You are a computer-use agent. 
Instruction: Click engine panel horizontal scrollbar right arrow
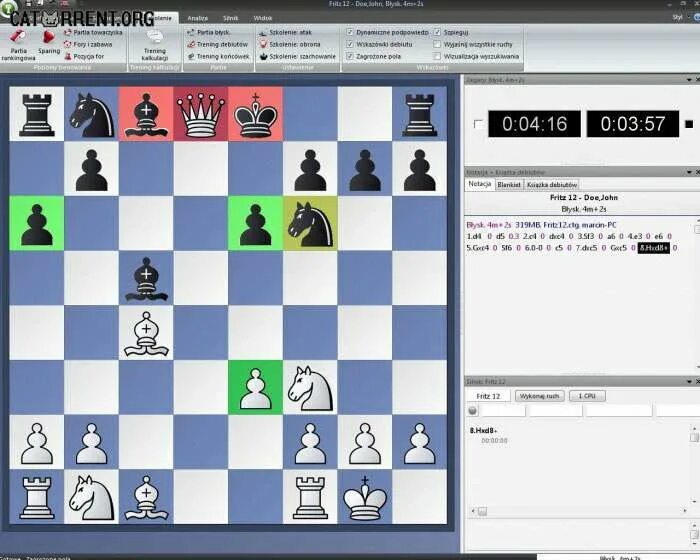pos(684,510)
